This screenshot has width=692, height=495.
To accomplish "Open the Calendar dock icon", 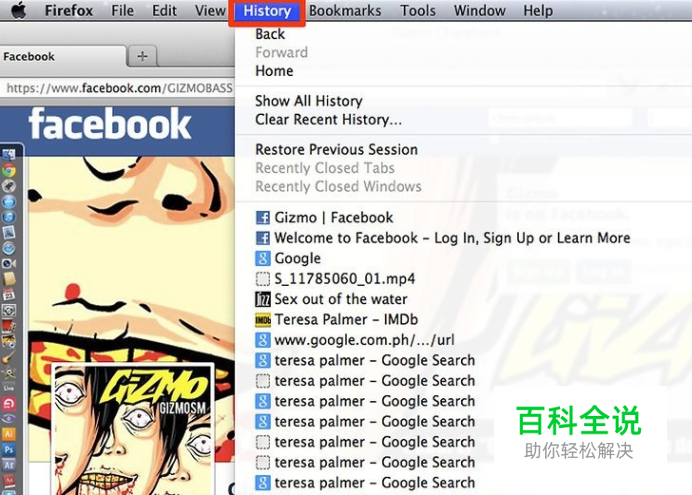I will pos(9,294).
